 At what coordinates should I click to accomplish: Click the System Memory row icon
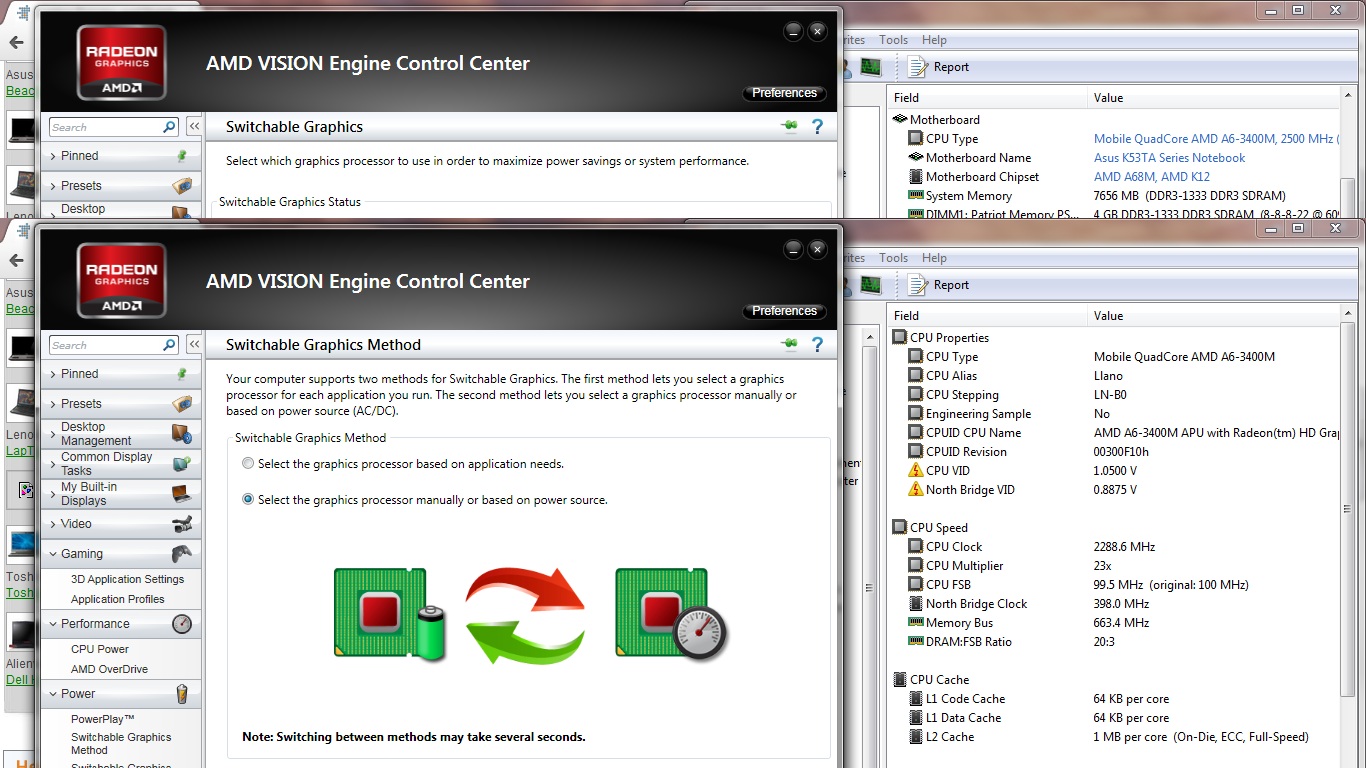(915, 196)
